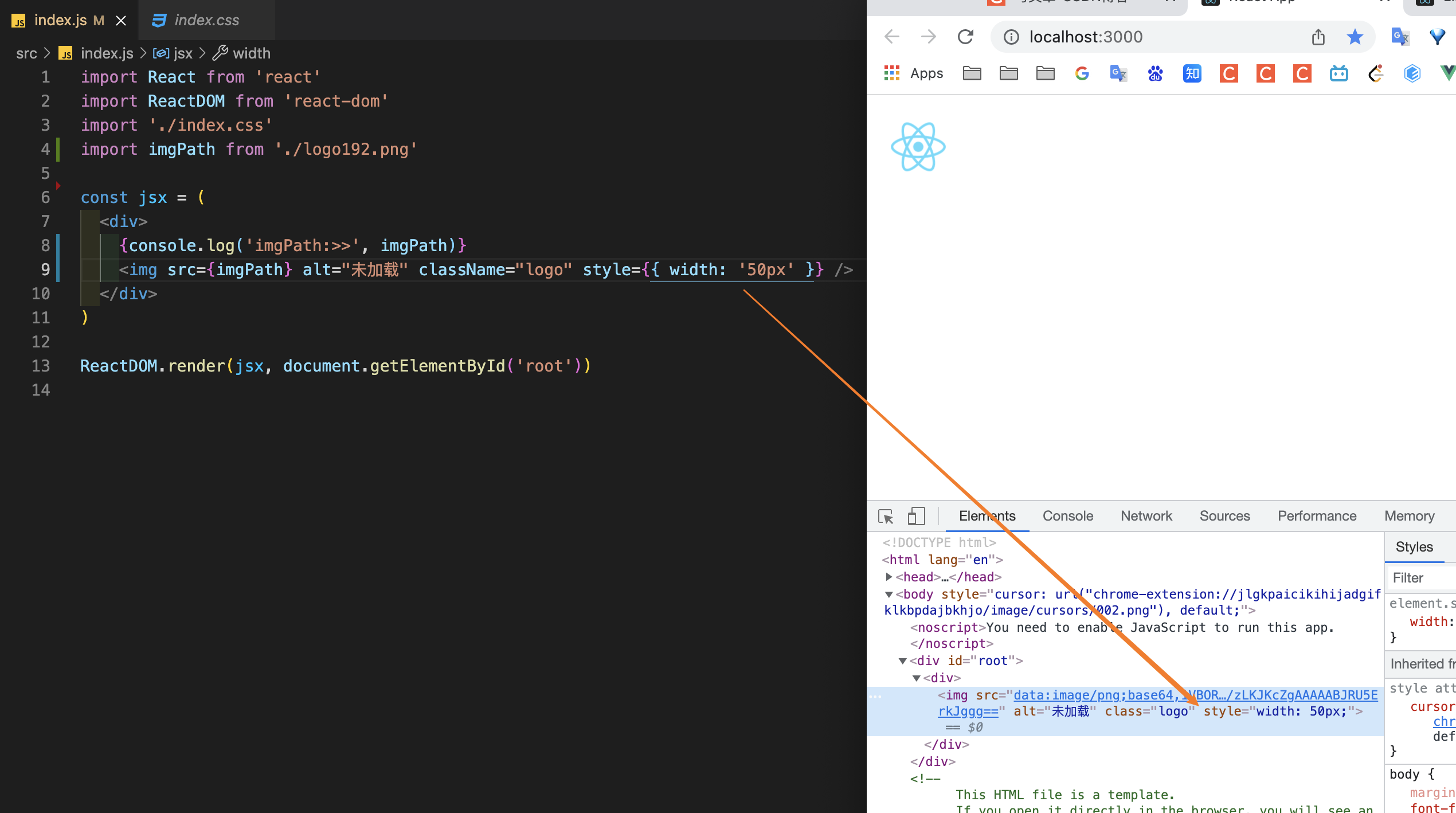Screen dimensions: 1456x813
Task: Reload the localhost page
Action: (966, 37)
